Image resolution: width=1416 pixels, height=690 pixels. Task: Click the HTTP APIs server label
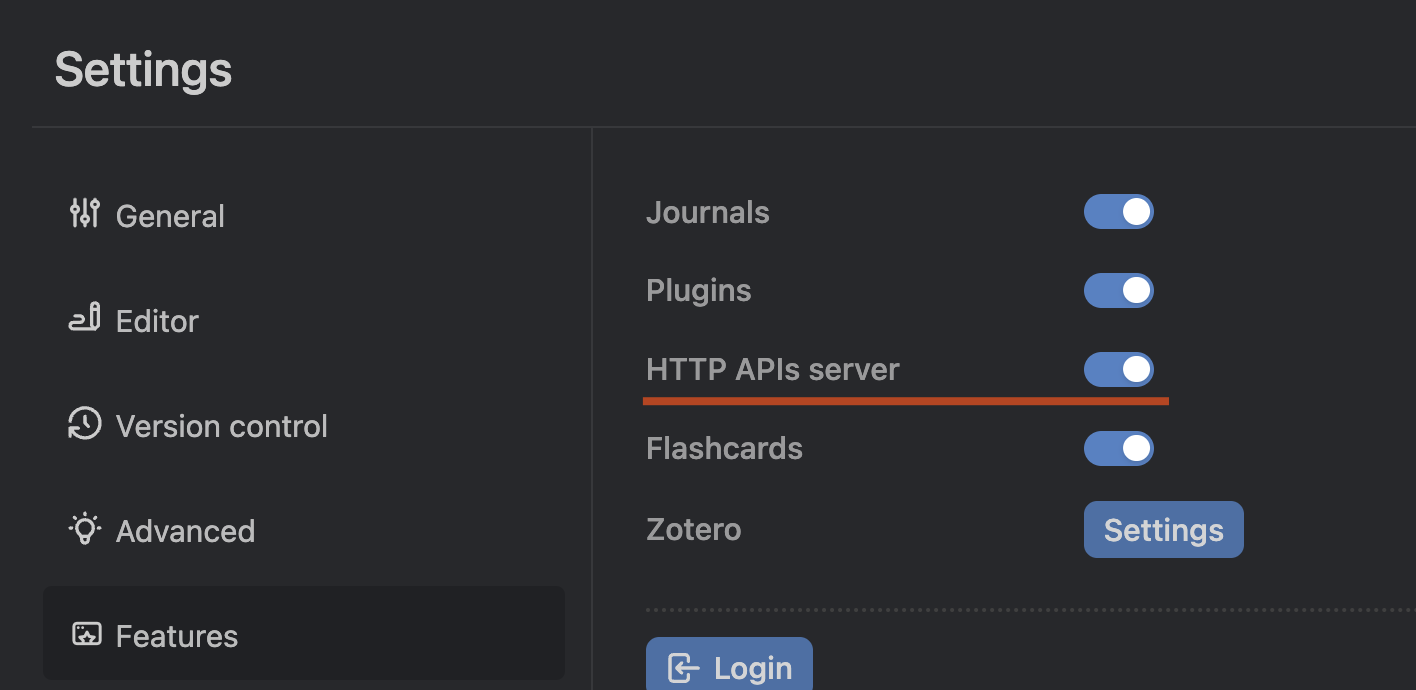pyautogui.click(x=773, y=370)
